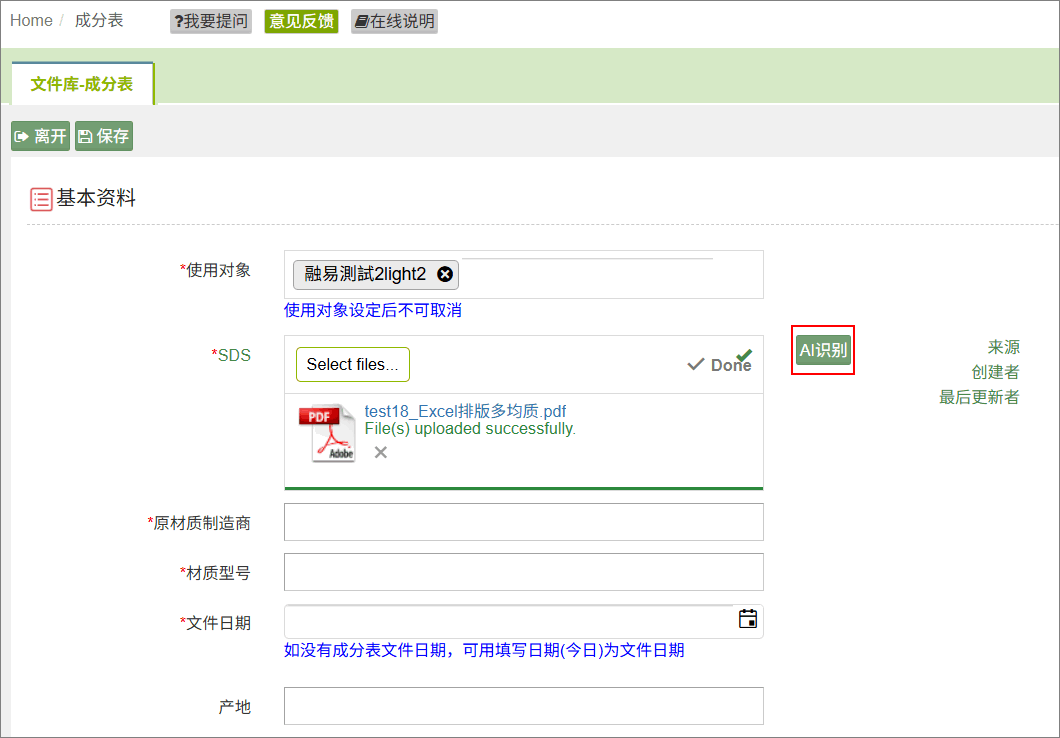Run AI识别 recognition
This screenshot has height=738, width=1060.
coord(823,349)
